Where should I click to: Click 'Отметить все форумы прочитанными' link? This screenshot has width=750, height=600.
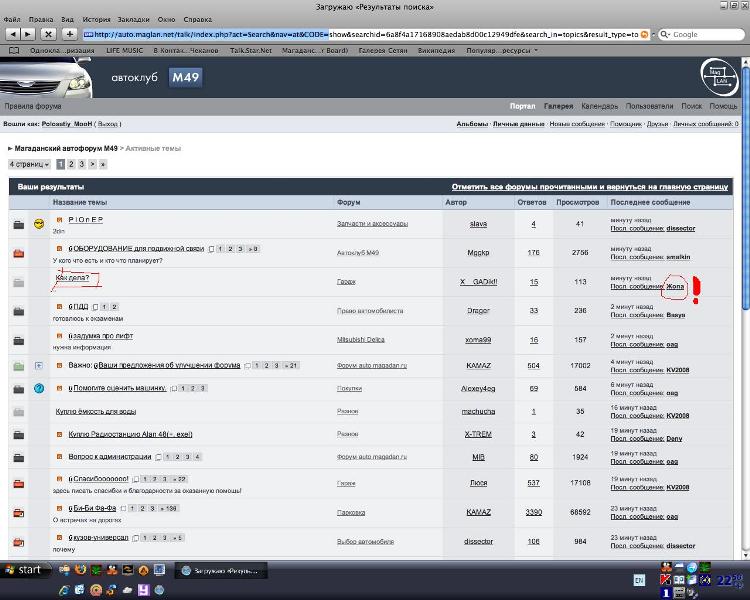(x=590, y=187)
